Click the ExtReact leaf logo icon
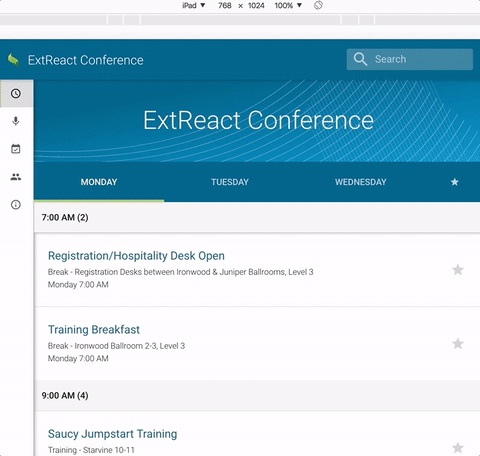 [x=13, y=60]
